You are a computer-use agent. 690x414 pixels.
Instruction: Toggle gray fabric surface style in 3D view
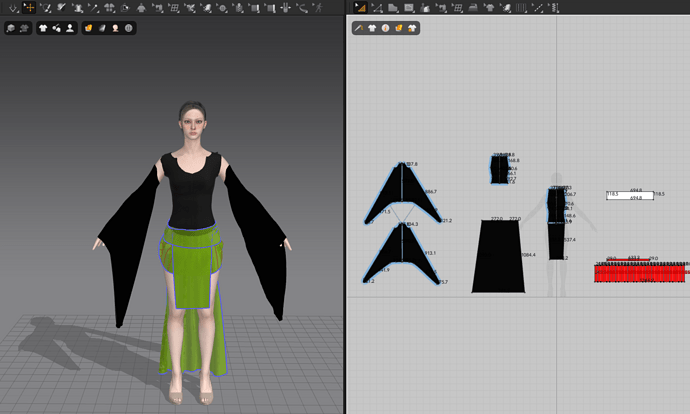click(102, 28)
